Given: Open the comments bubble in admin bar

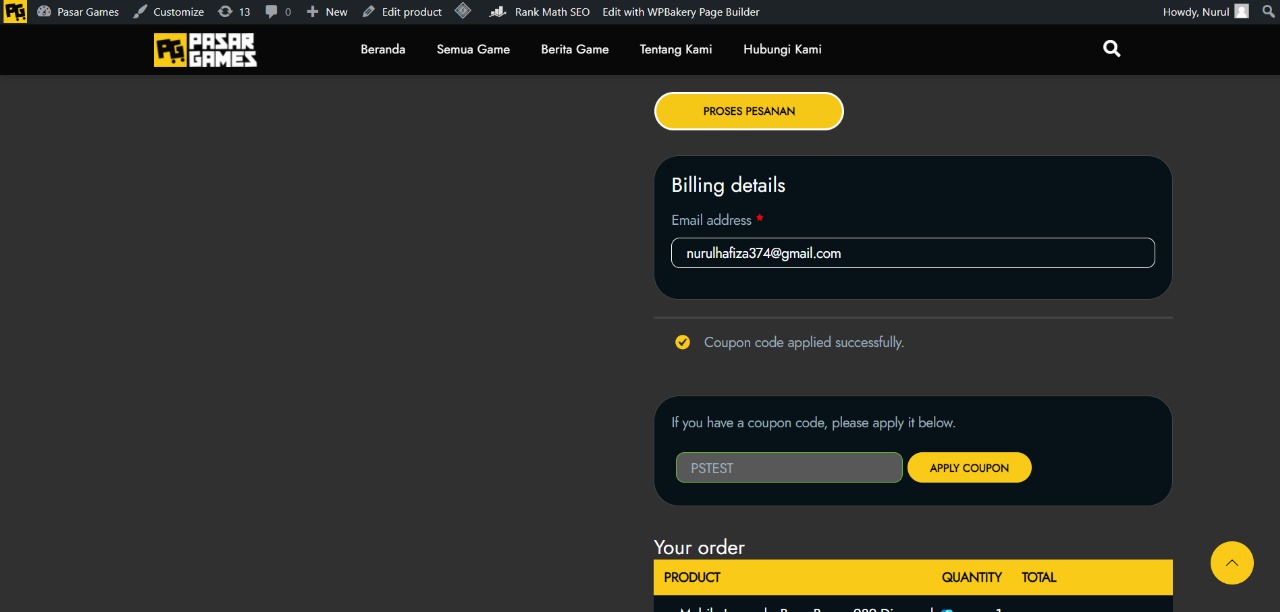Looking at the screenshot, I should [x=278, y=12].
